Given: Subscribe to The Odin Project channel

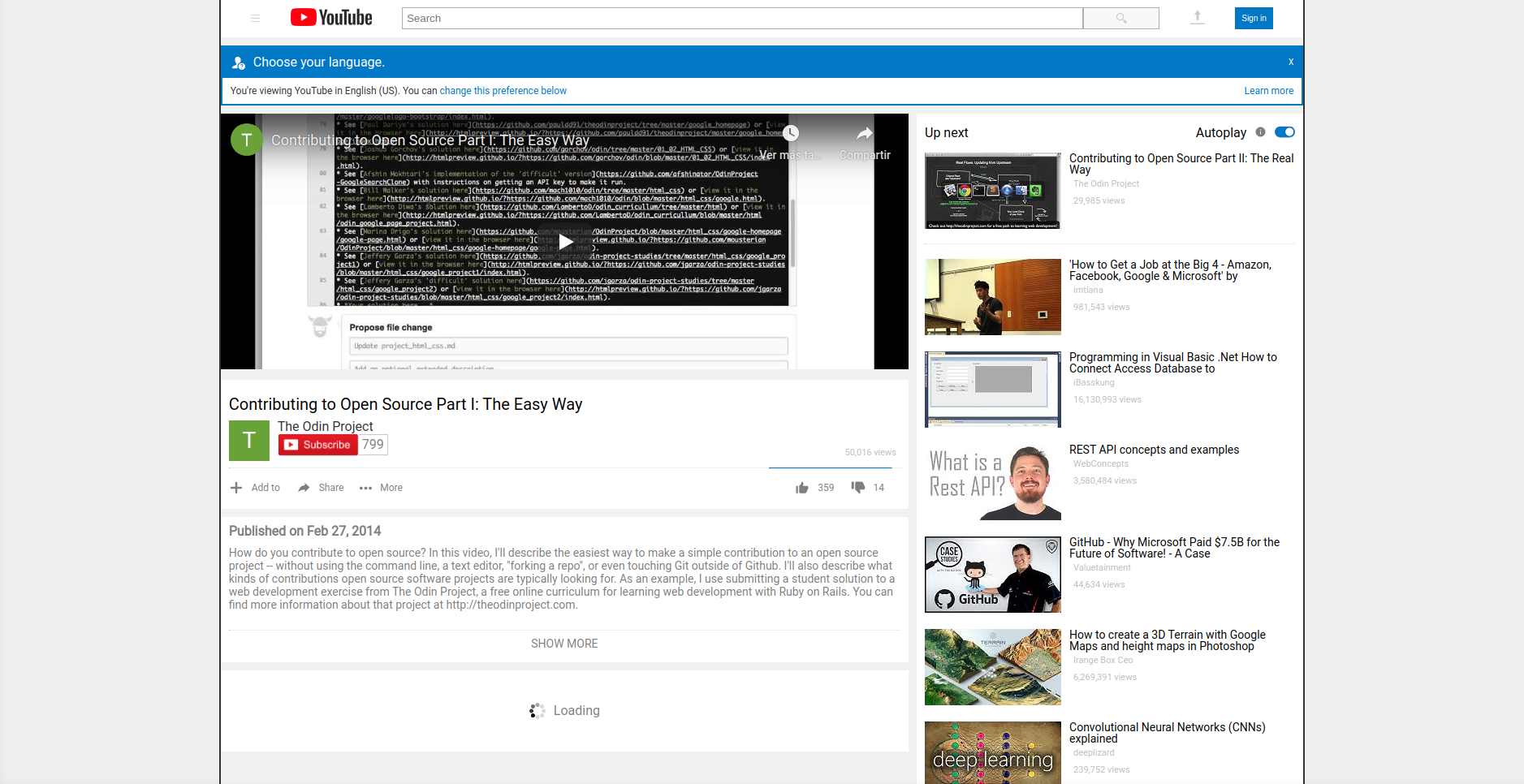Looking at the screenshot, I should [318, 445].
